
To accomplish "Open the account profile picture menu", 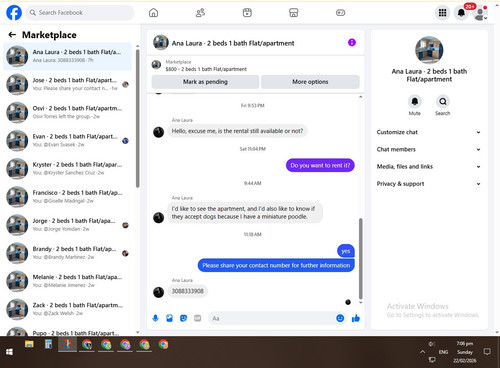I will [480, 13].
